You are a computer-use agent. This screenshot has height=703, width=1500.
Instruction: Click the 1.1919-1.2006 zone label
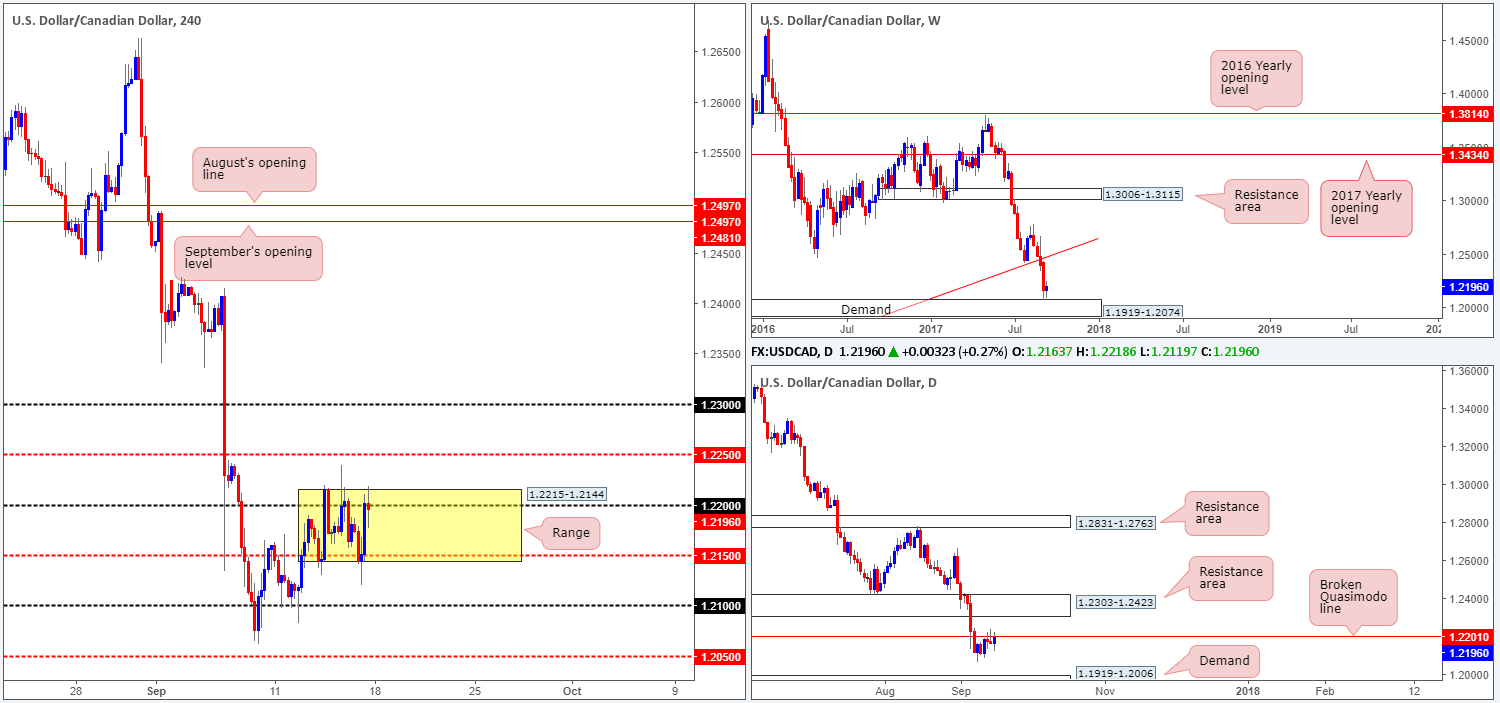point(1115,673)
